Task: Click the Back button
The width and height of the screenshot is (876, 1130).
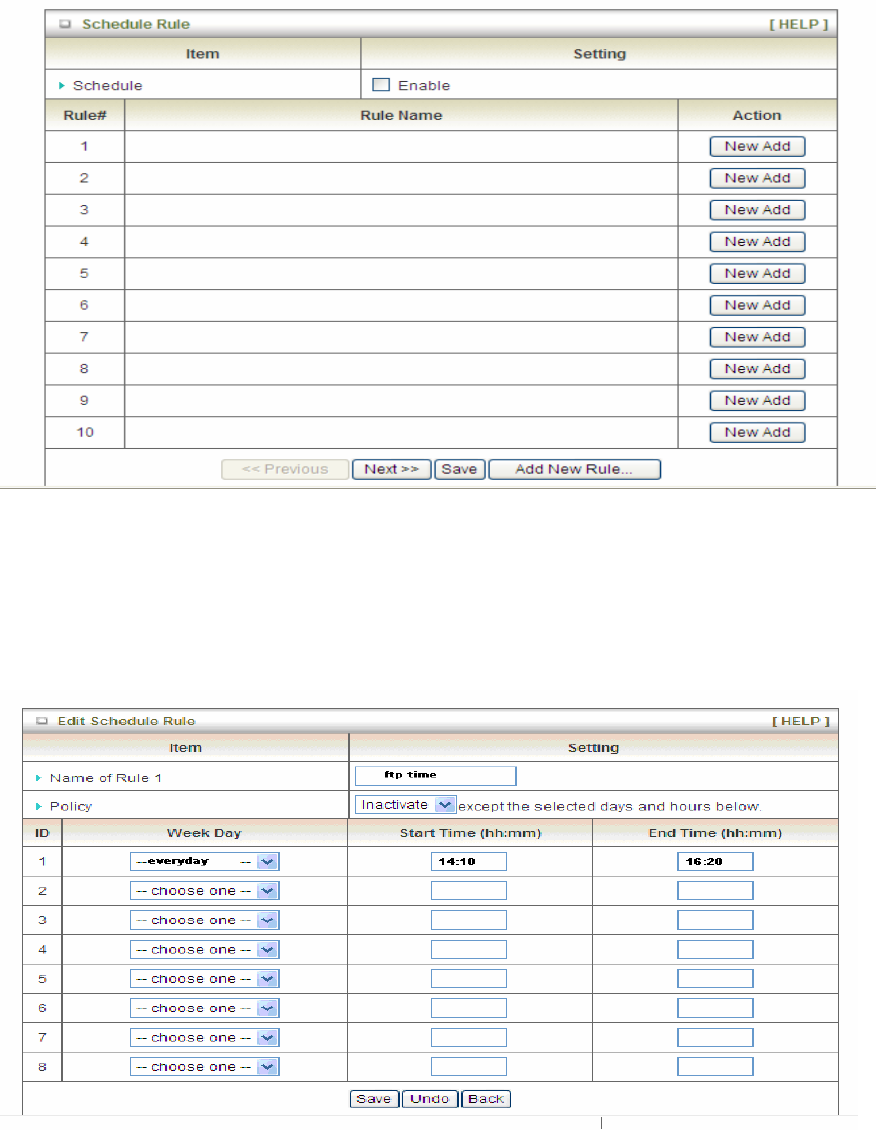Action: pyautogui.click(x=486, y=1099)
